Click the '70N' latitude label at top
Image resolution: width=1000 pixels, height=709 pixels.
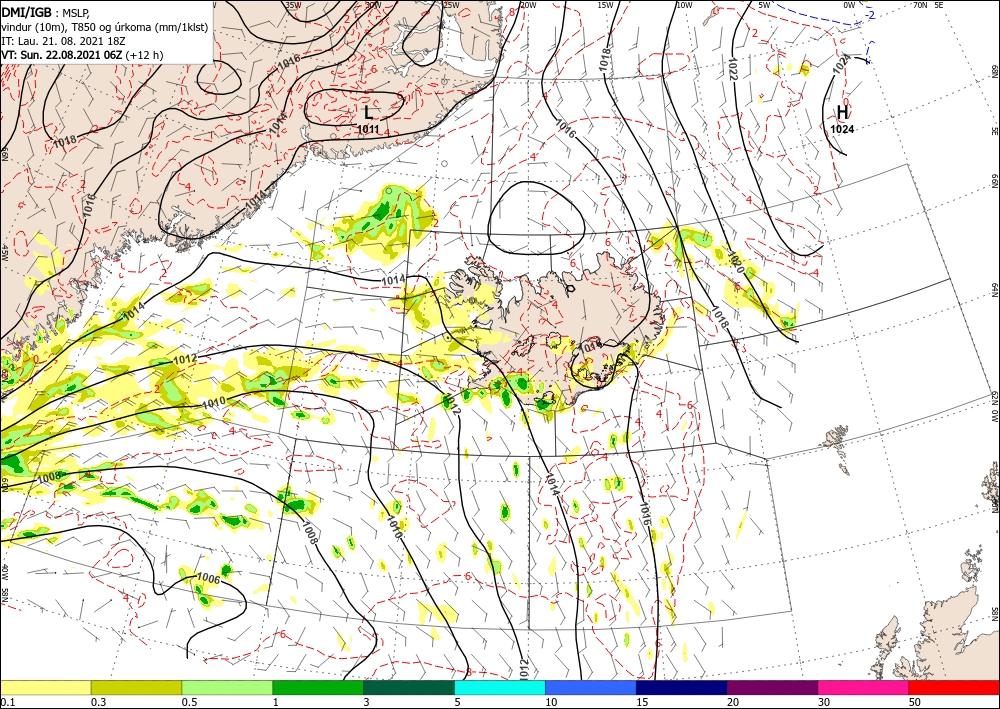tap(920, 5)
